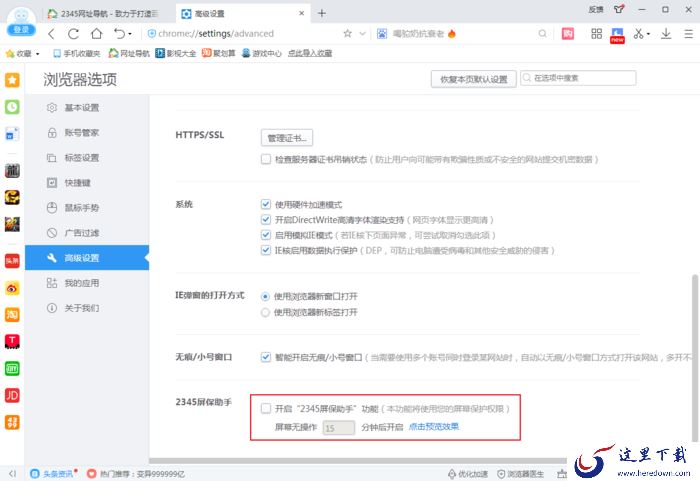Viewport: 700px width, 481px height.
Task: Open undo closed tabs dropdown arrow
Action: pos(130,34)
